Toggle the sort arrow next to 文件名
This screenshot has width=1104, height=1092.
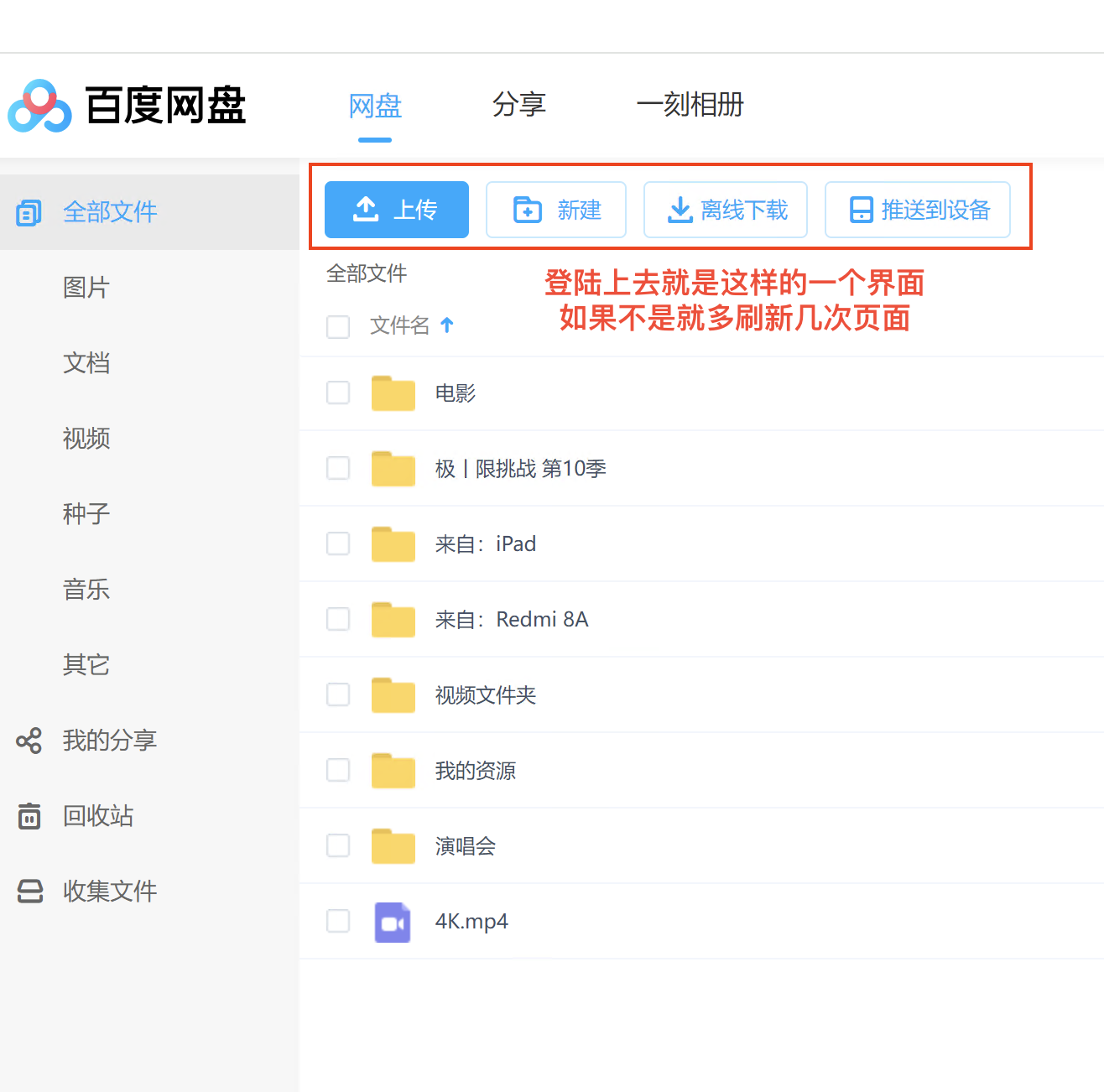pos(447,325)
